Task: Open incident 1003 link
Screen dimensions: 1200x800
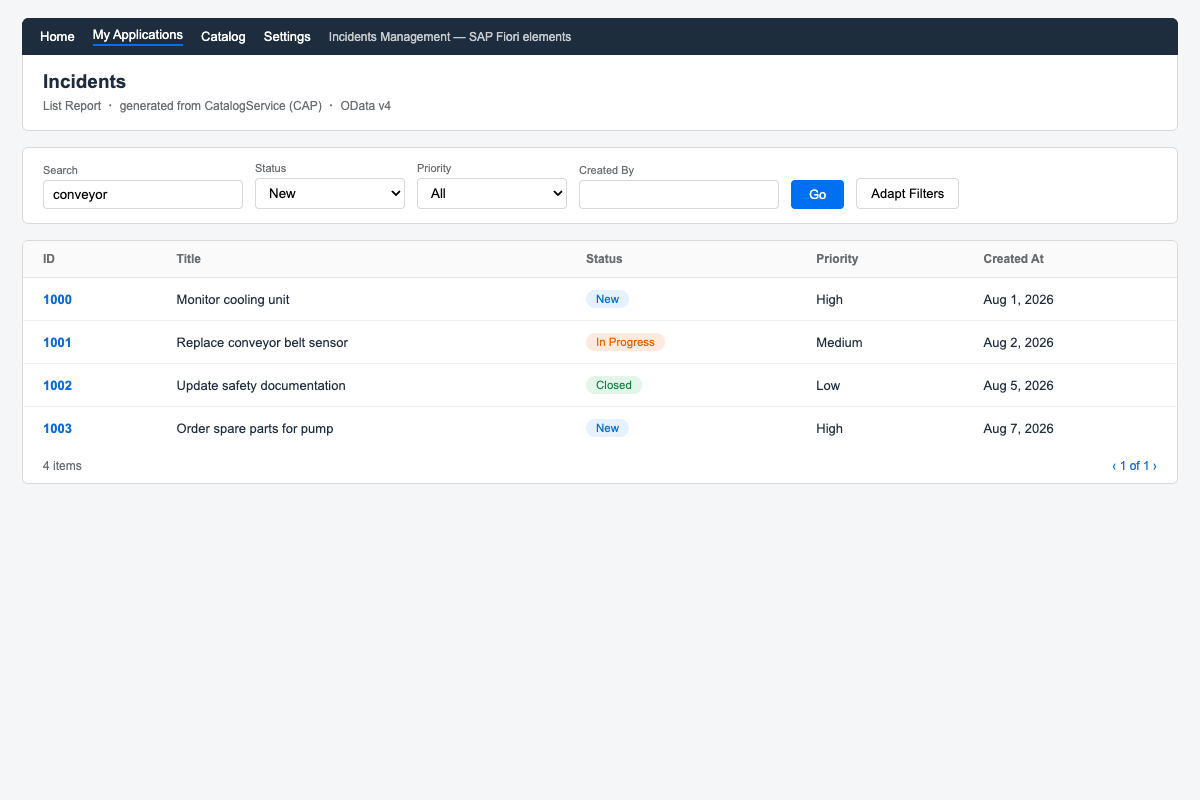Action: 57,428
